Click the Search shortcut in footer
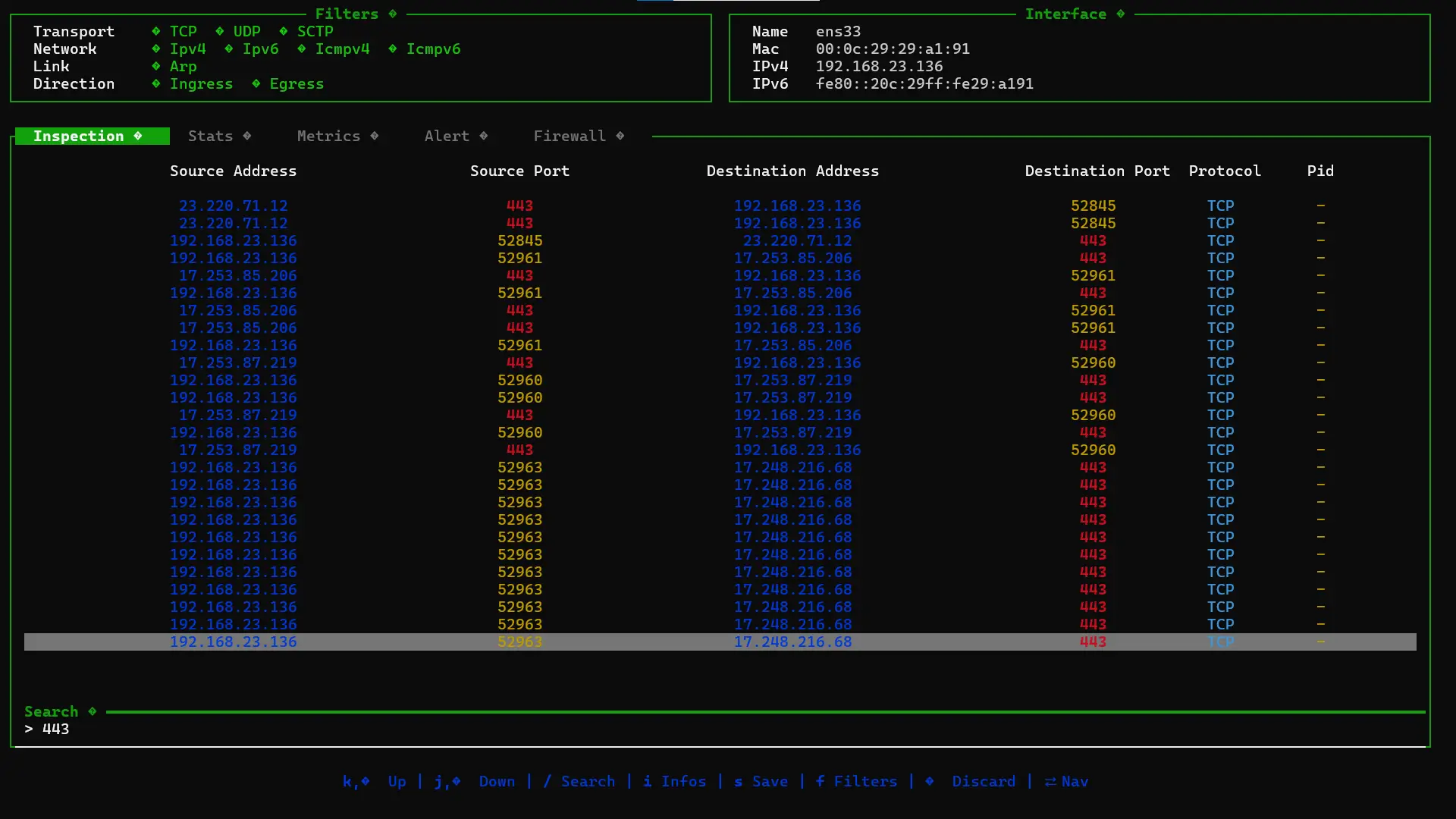The width and height of the screenshot is (1456, 819). 587,781
